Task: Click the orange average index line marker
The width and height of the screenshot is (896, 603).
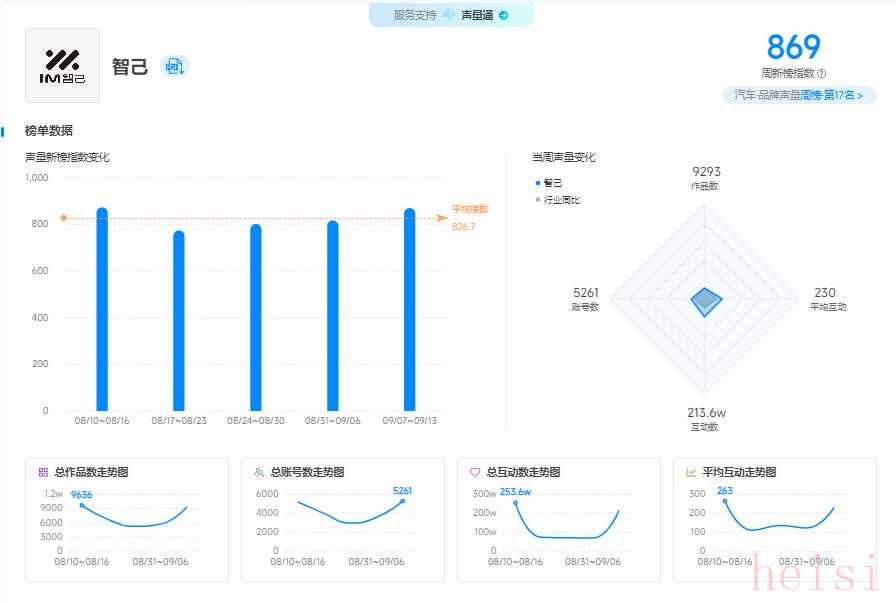Action: click(63, 218)
